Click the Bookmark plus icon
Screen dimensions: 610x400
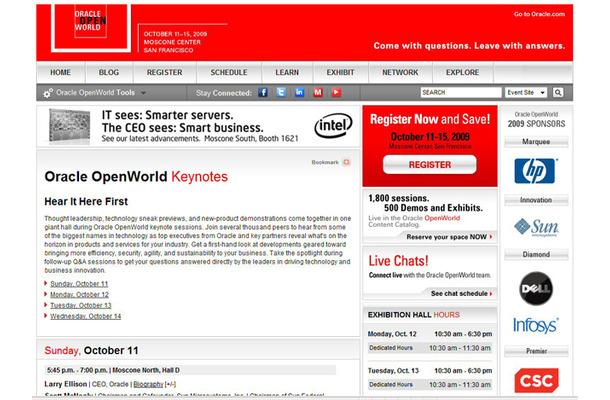pyautogui.click(x=346, y=162)
